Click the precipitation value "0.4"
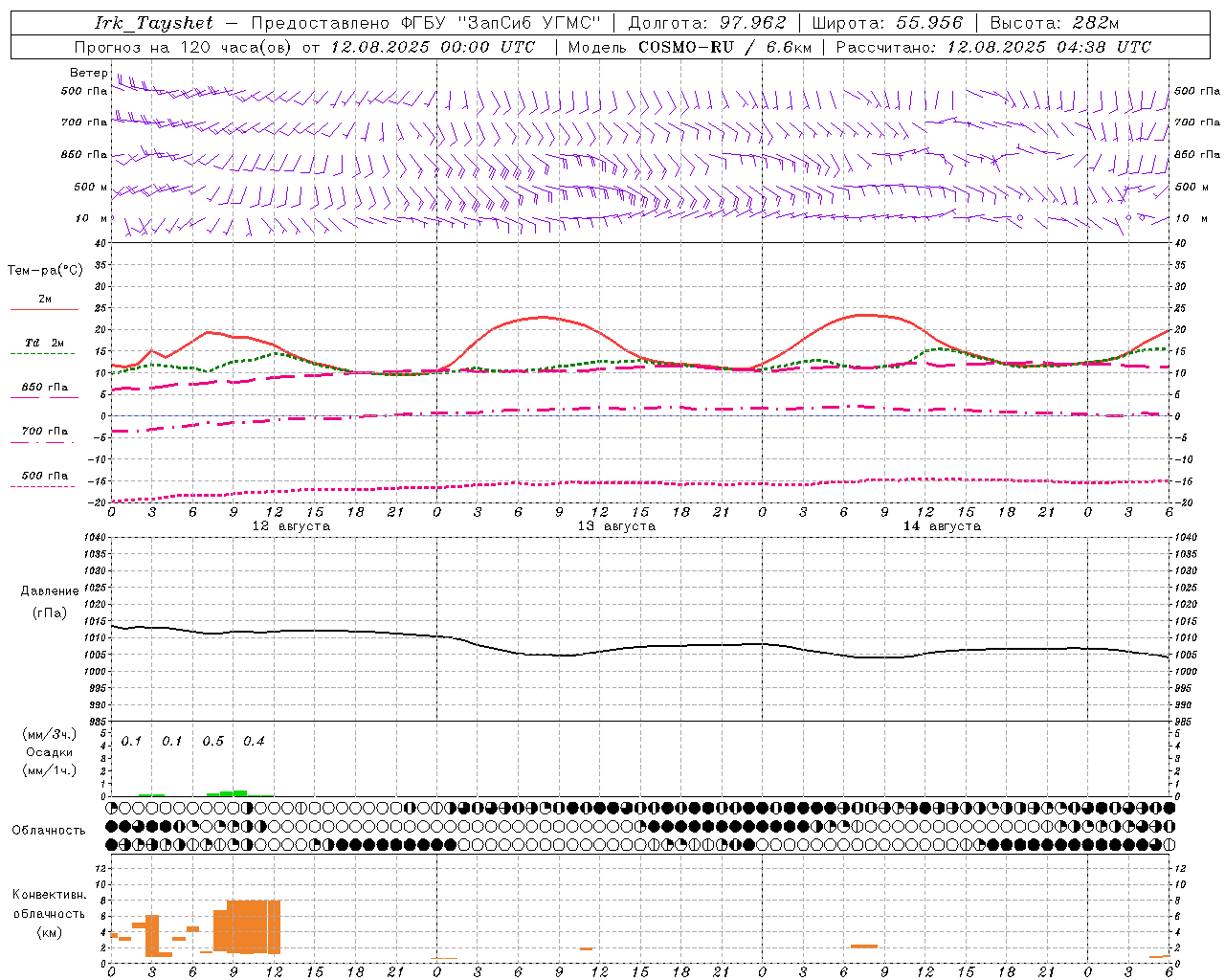This screenshot has height=980, width=1225. pyautogui.click(x=254, y=742)
